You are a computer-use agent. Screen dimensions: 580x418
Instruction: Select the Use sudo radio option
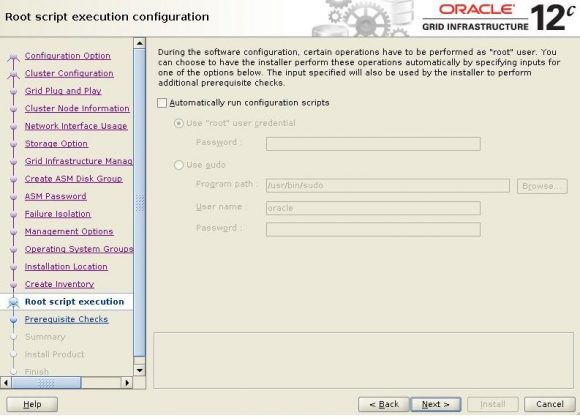[x=179, y=165]
